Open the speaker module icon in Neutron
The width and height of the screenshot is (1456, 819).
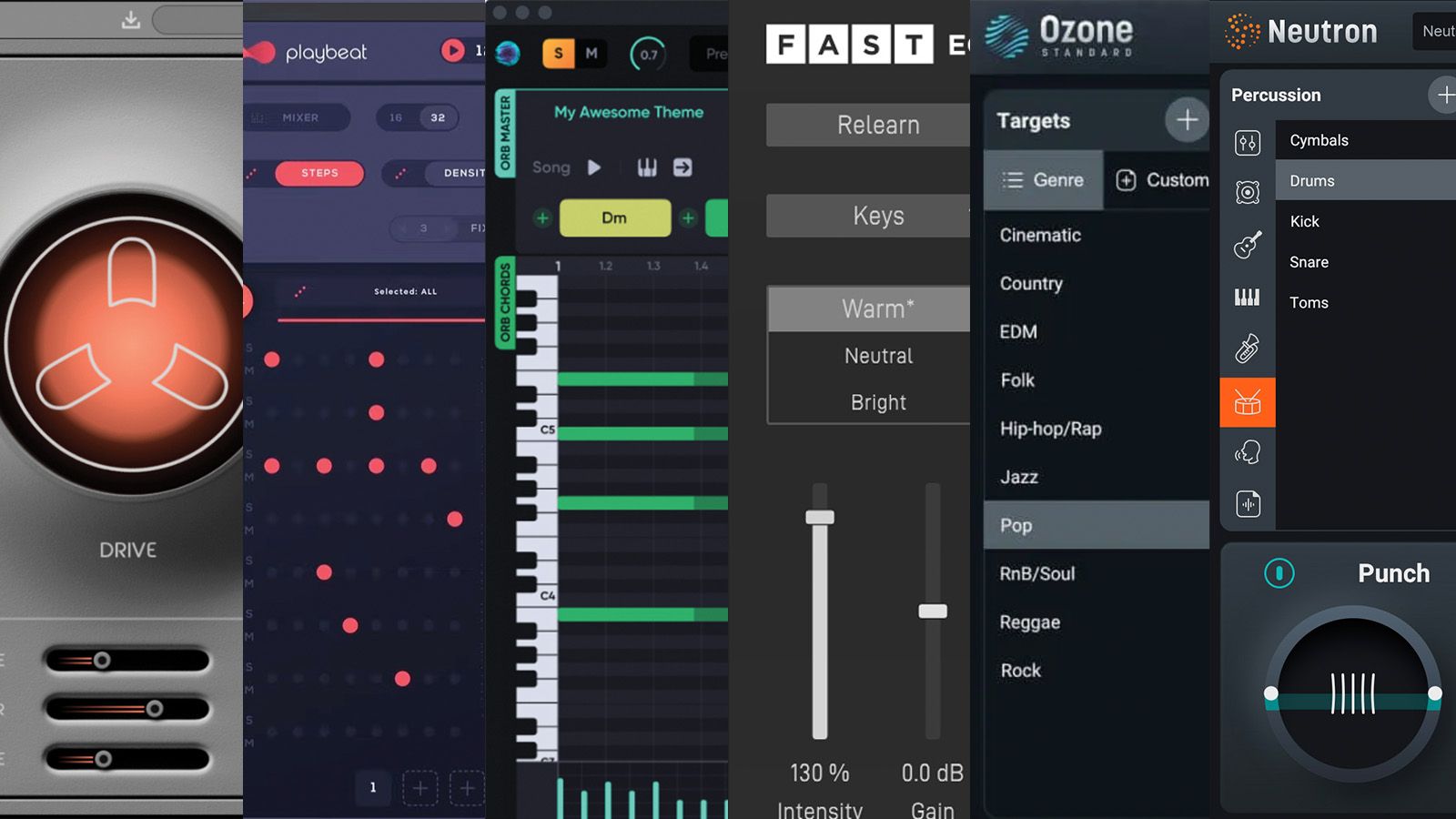click(1247, 191)
